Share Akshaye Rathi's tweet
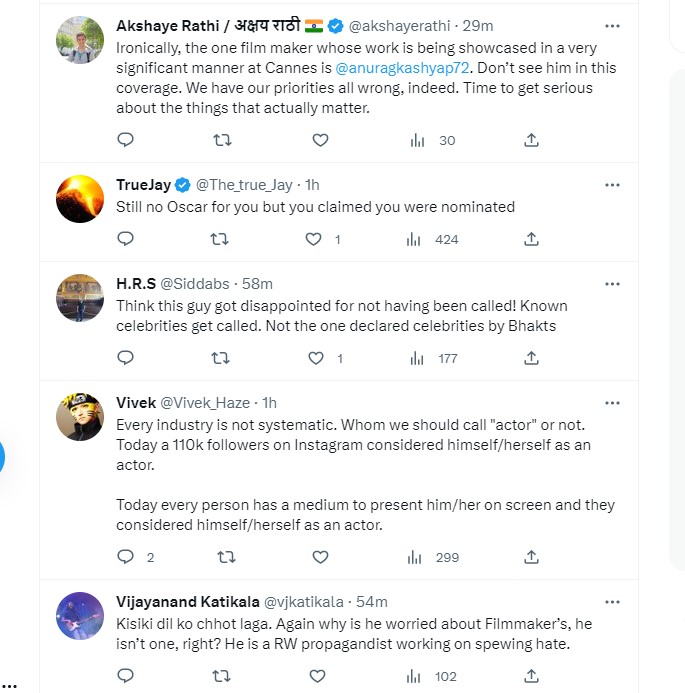The image size is (685, 693). (532, 140)
